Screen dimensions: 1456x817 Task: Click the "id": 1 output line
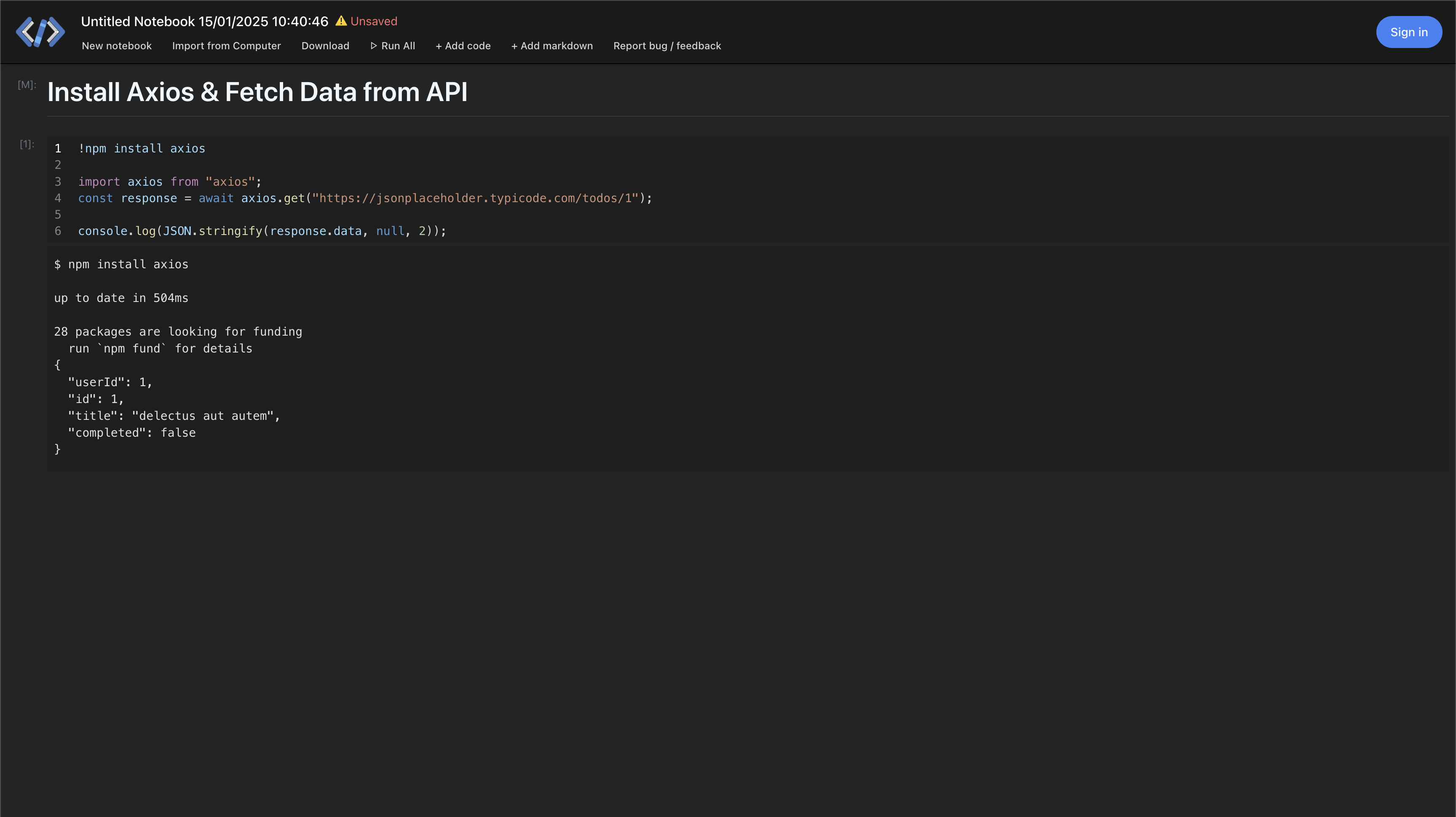pos(96,400)
